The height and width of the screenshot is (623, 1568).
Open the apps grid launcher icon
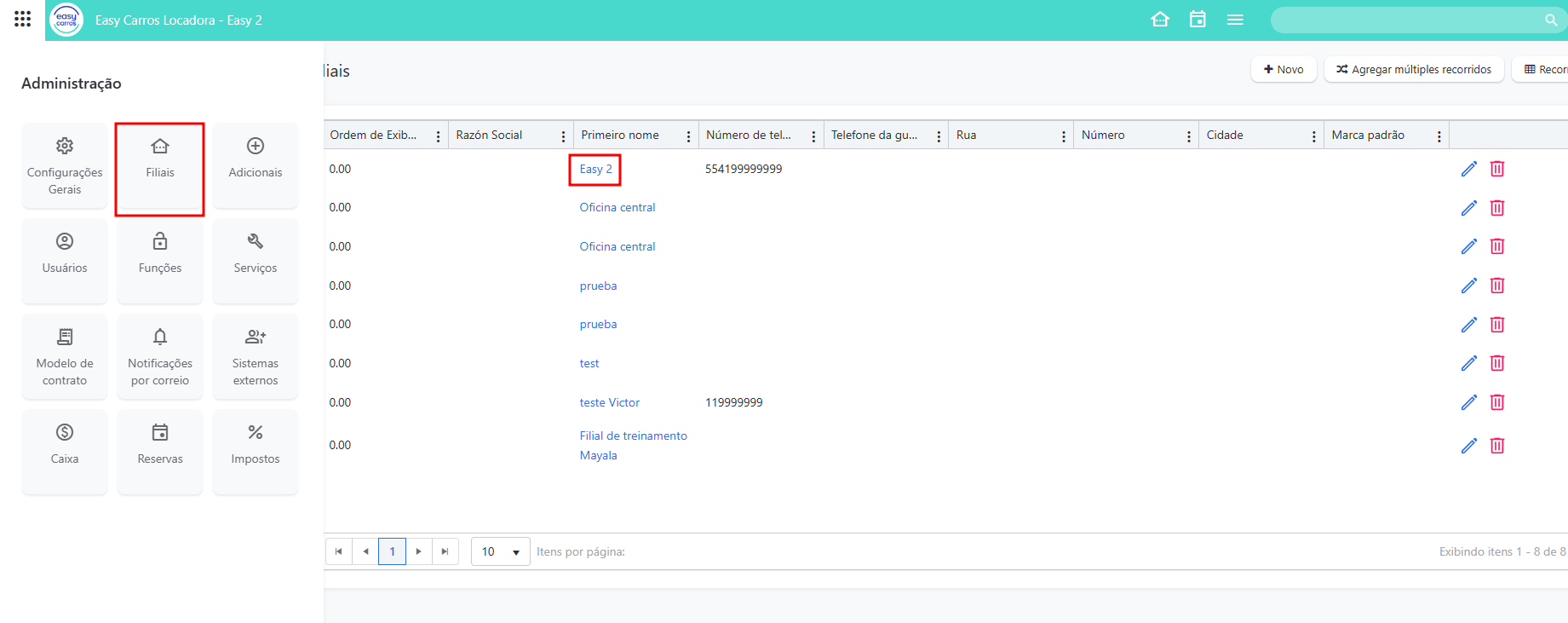[x=23, y=19]
